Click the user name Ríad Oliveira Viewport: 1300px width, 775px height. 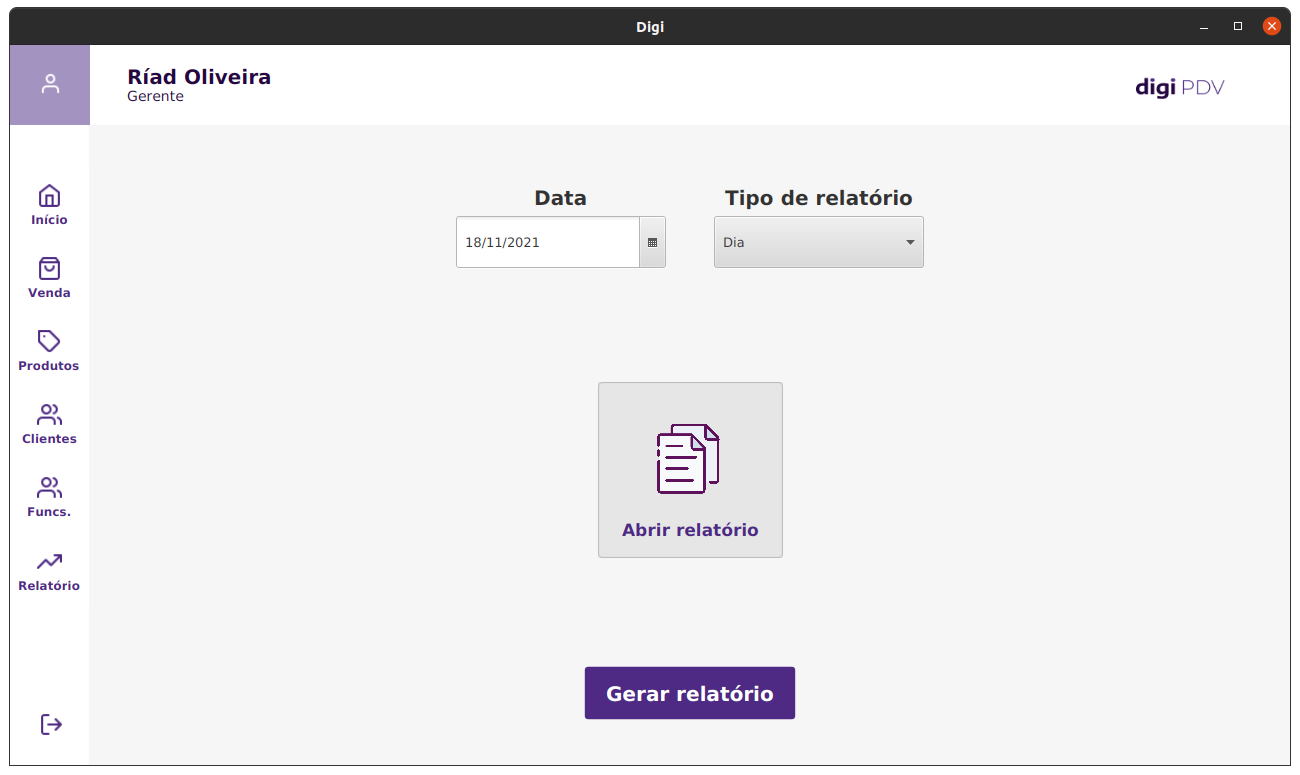(199, 77)
